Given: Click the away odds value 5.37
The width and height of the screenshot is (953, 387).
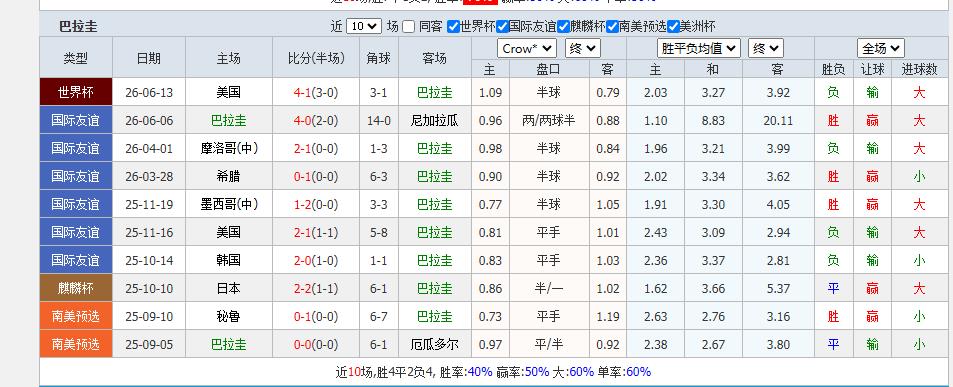Looking at the screenshot, I should click(778, 289).
